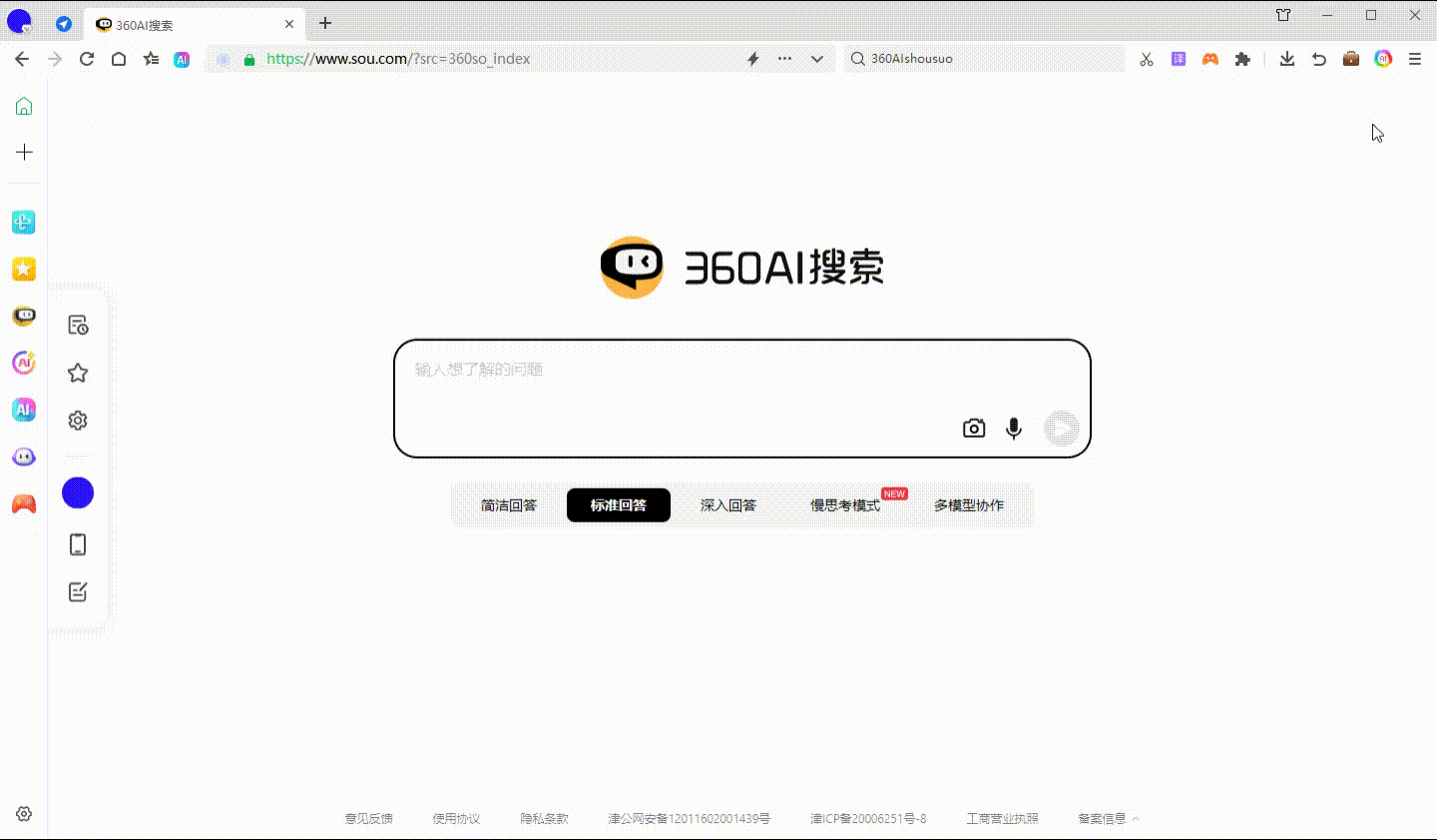Screen dimensions: 1437x840
Task: Select 简洁回答 answer mode
Action: (x=509, y=506)
